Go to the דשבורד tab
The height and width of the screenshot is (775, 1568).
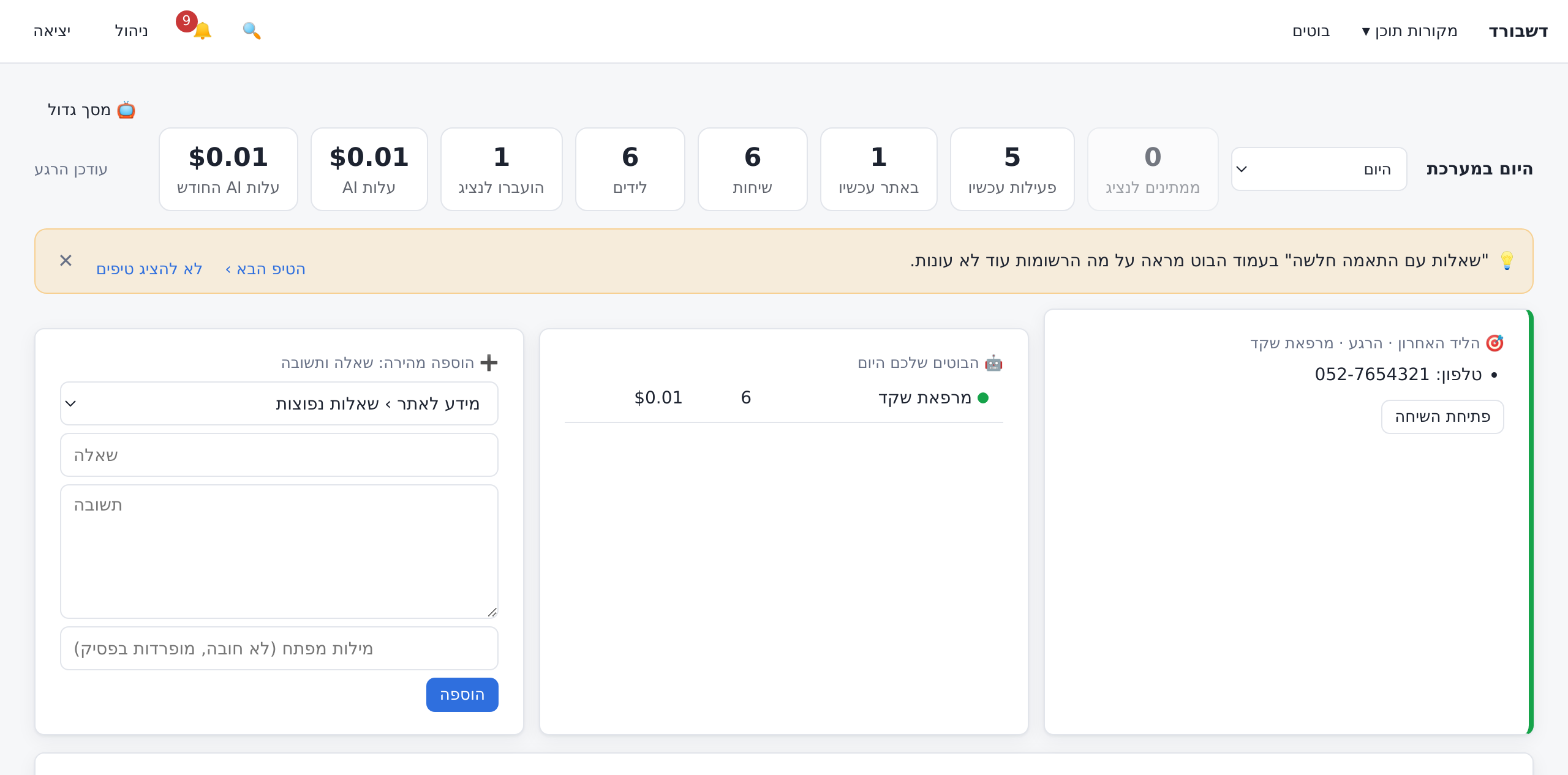click(x=1518, y=31)
